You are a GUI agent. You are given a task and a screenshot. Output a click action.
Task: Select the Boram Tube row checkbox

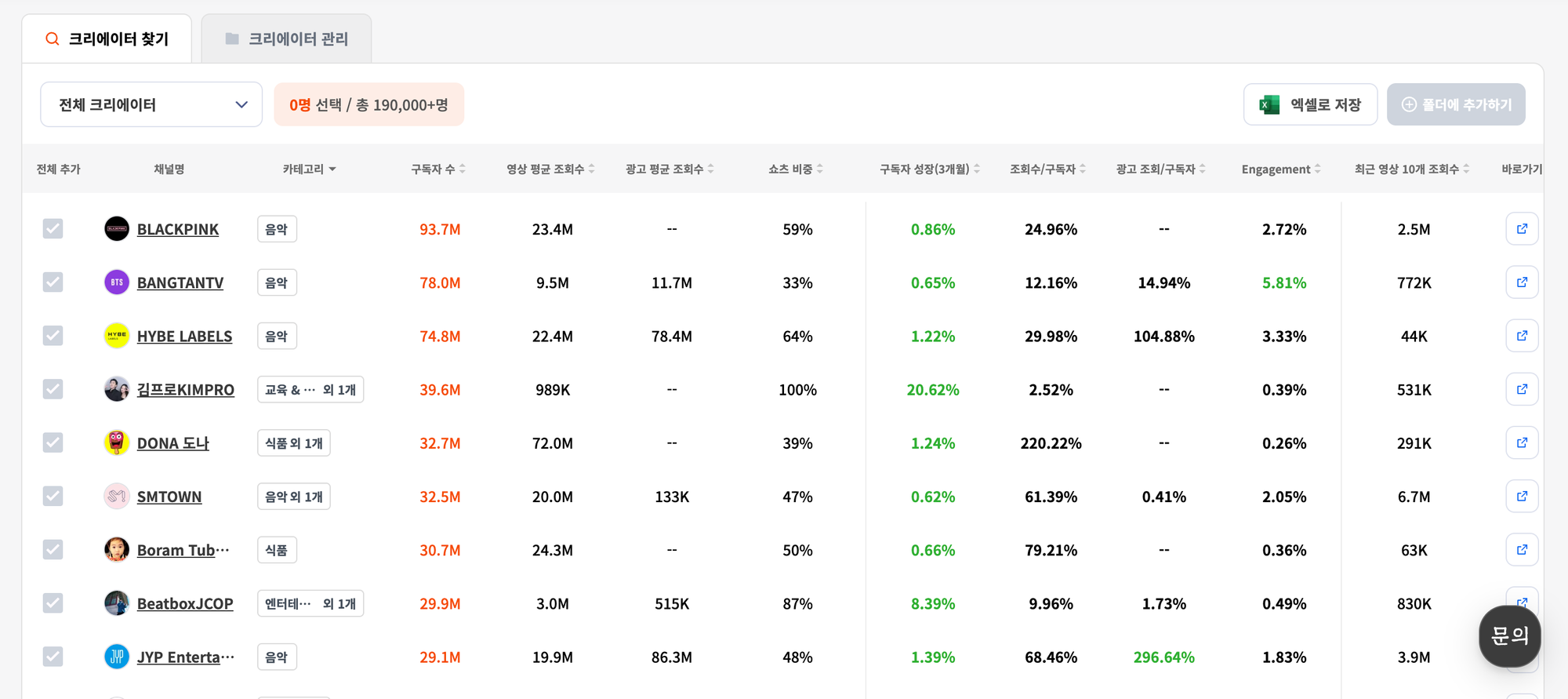53,549
